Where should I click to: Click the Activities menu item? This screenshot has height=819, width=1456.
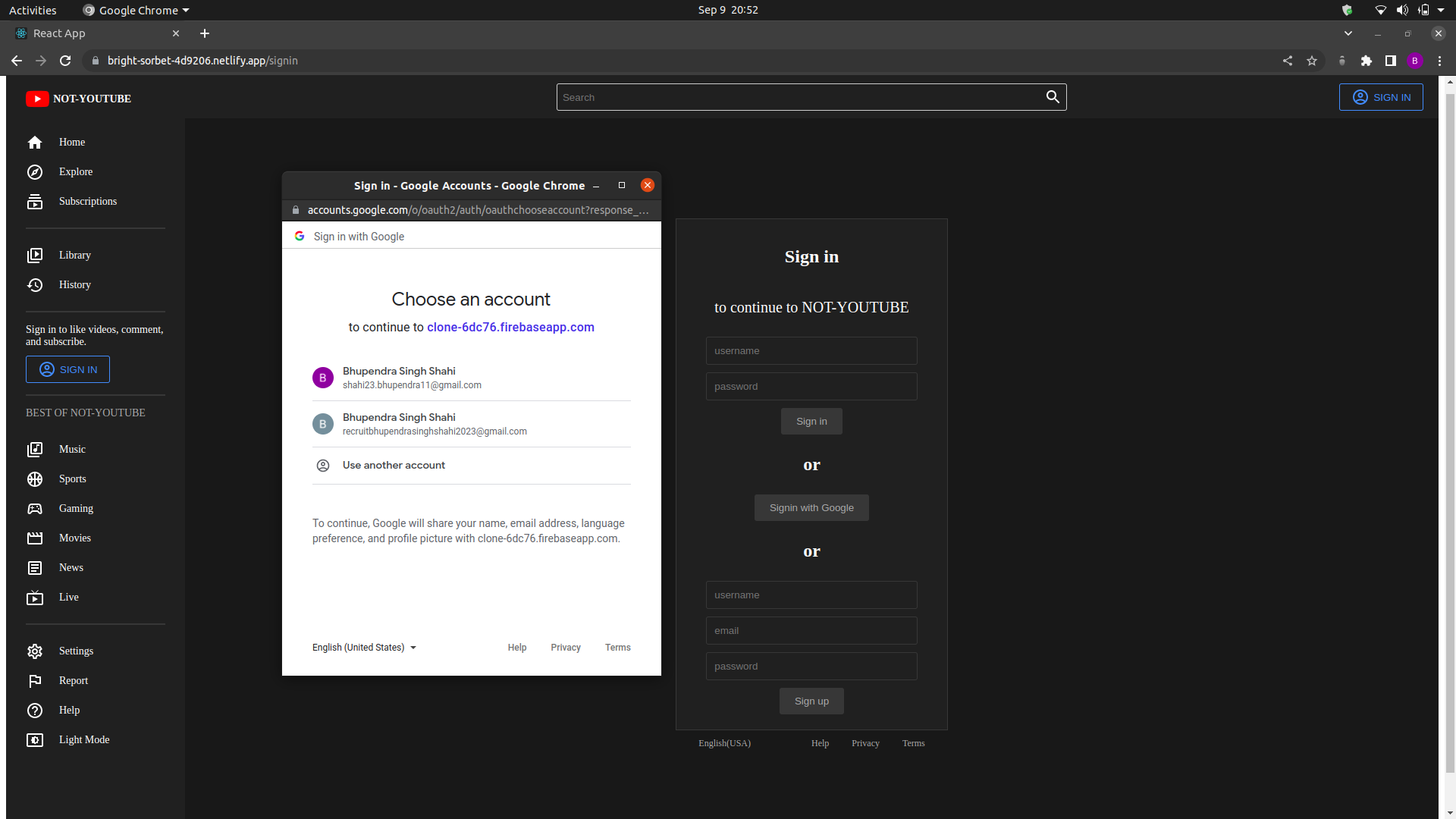[x=33, y=10]
